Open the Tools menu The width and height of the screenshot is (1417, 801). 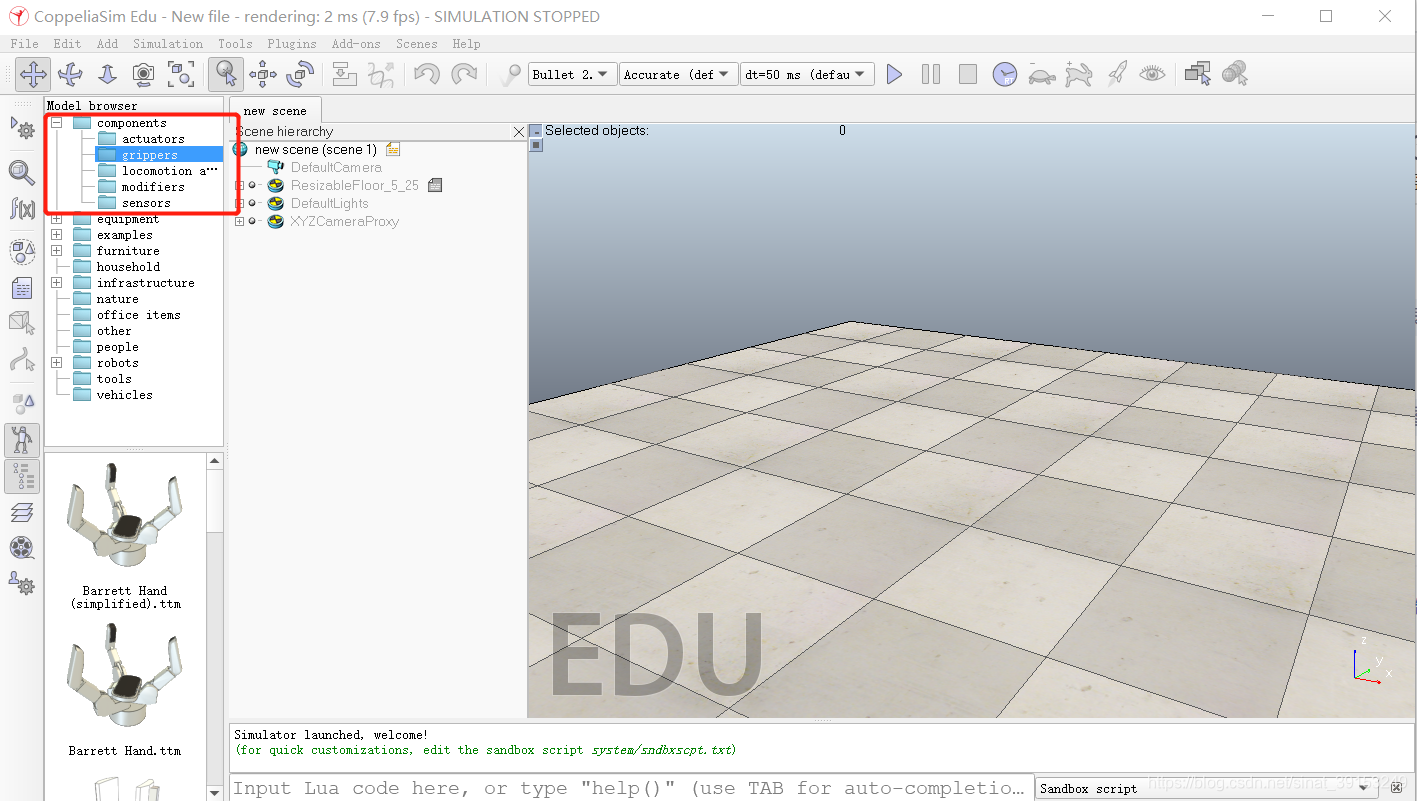pyautogui.click(x=235, y=44)
